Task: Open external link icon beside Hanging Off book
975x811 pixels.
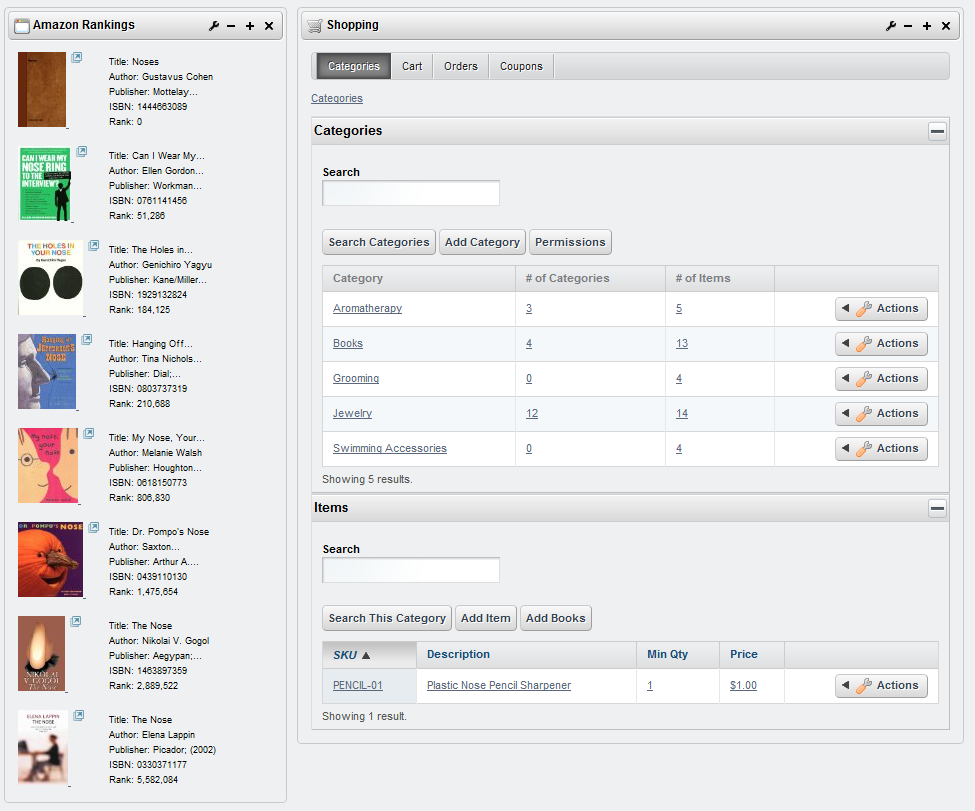Action: [x=86, y=339]
